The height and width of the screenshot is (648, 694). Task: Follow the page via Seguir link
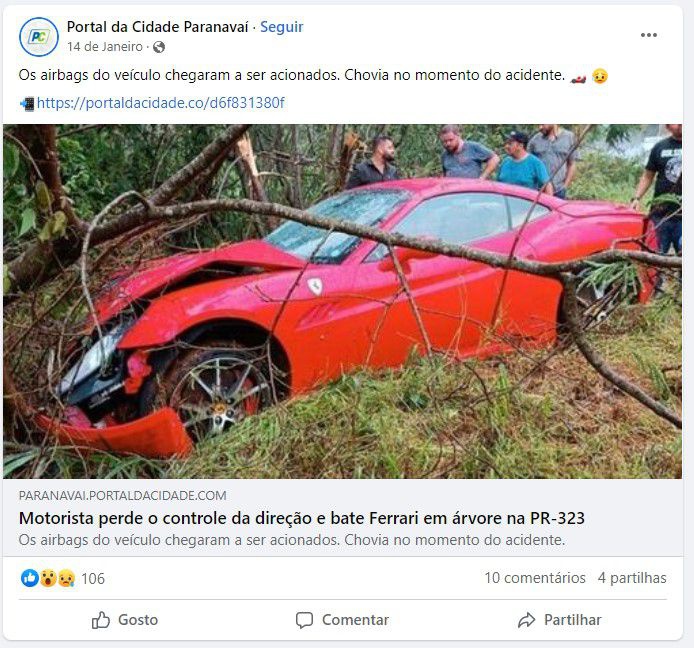281,27
